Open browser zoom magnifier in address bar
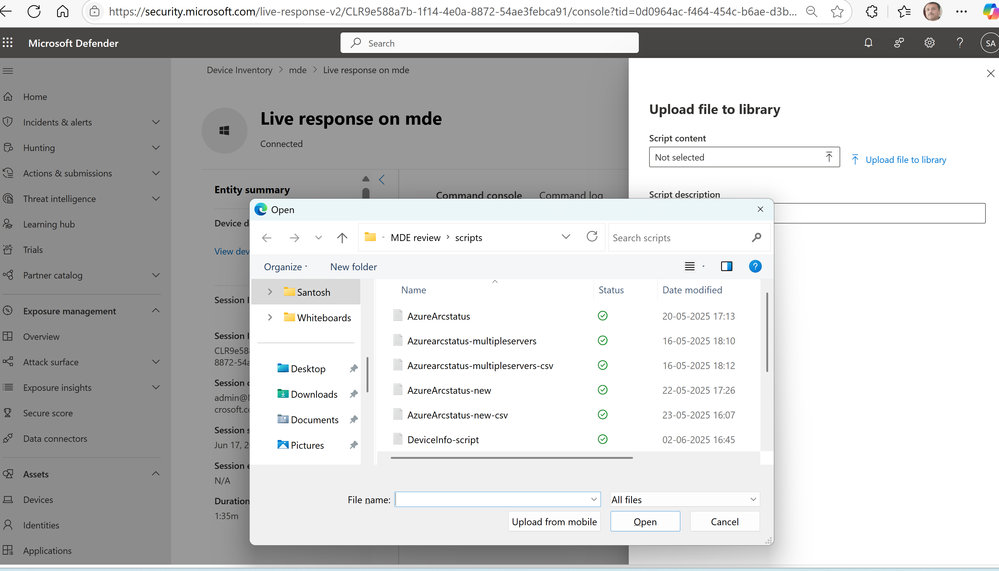The width and height of the screenshot is (999, 571). click(812, 11)
